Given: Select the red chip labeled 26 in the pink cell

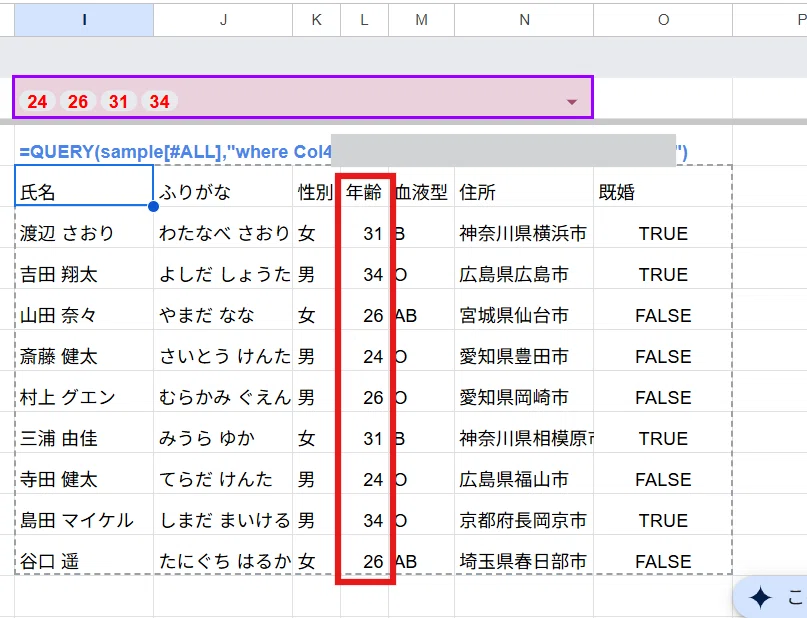Looking at the screenshot, I should [x=78, y=101].
